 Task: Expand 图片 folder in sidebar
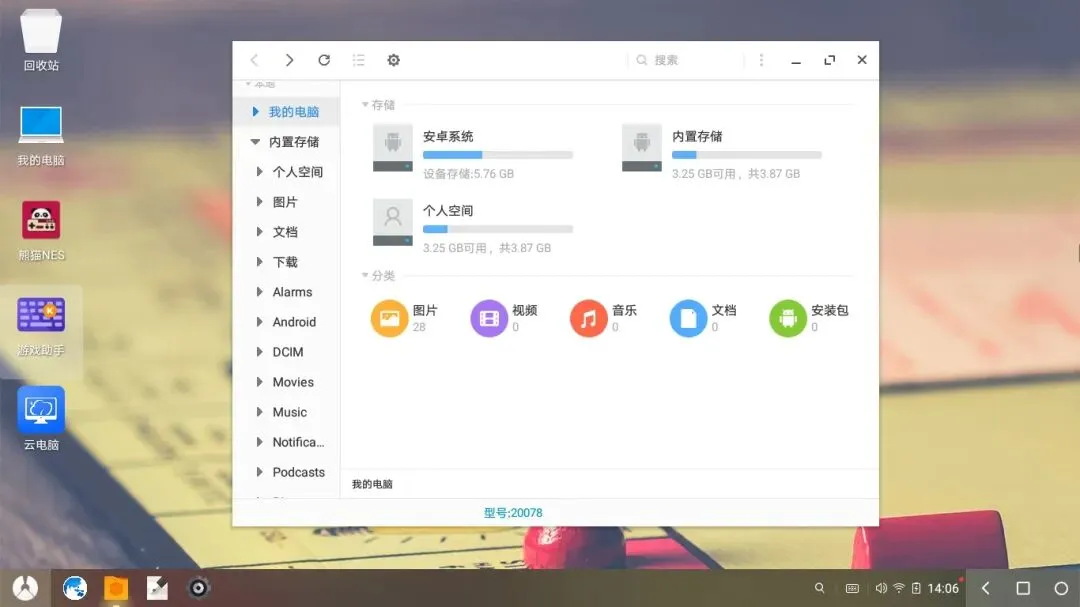coord(259,202)
